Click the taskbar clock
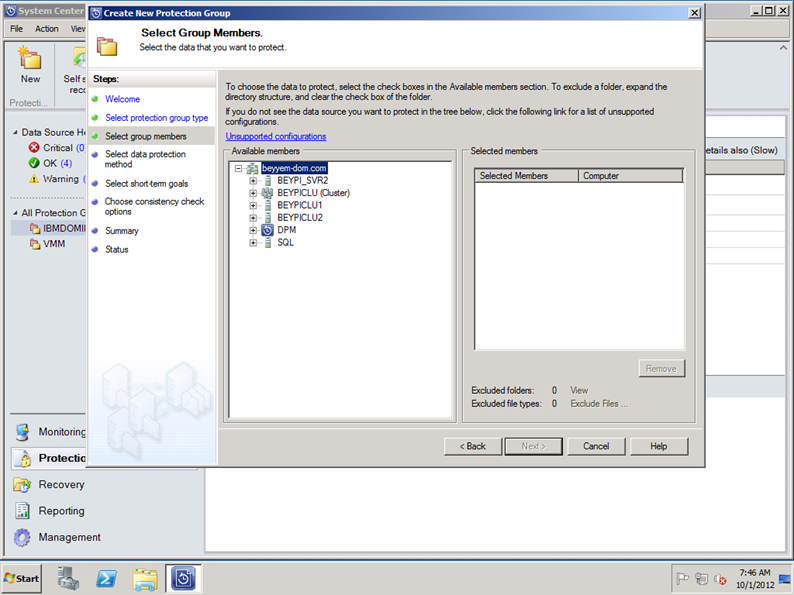The width and height of the screenshot is (794, 595). [x=755, y=579]
